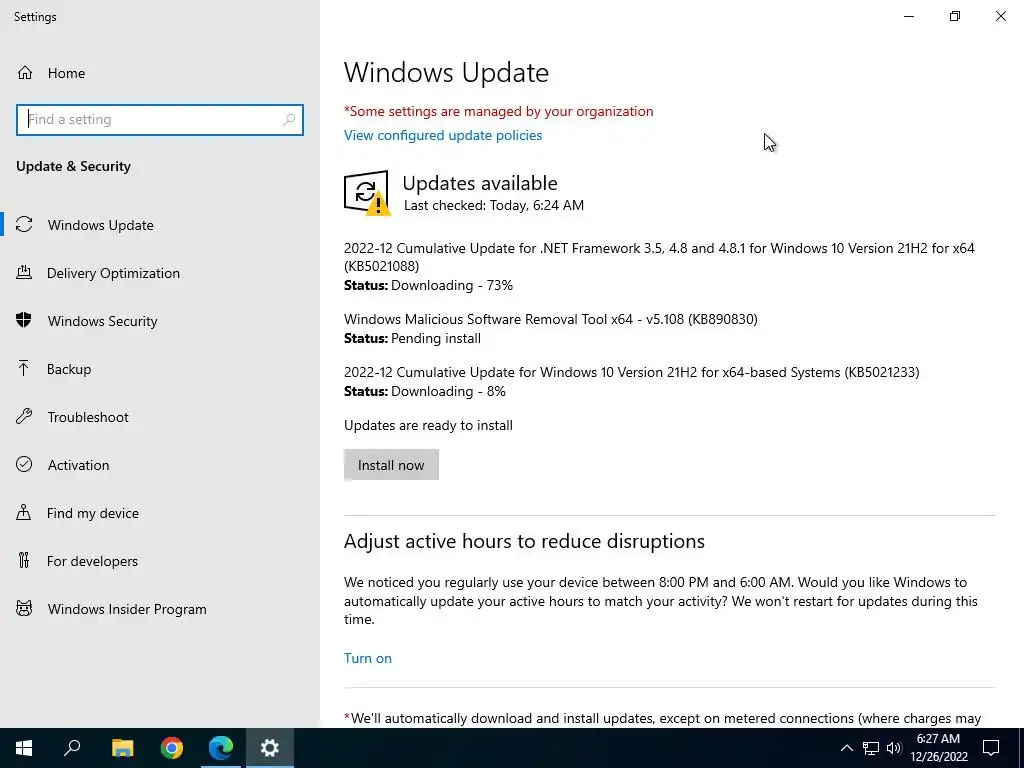Click the Troubleshoot wrench icon
This screenshot has height=768, width=1024.
click(24, 417)
